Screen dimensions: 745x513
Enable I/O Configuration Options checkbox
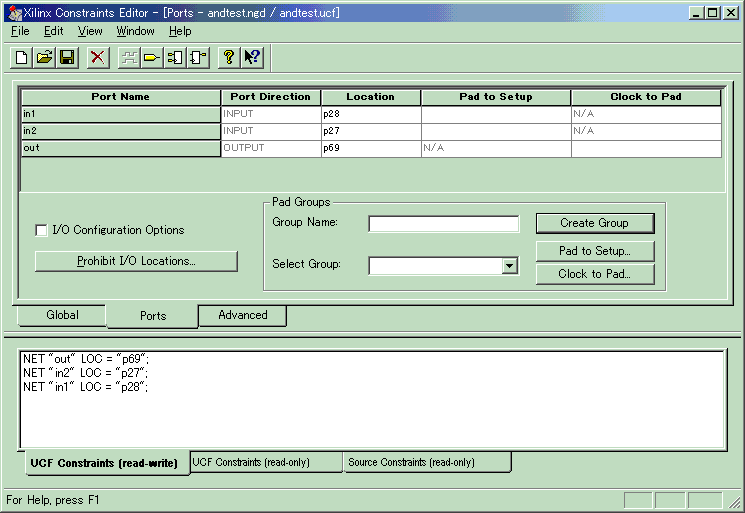[41, 230]
